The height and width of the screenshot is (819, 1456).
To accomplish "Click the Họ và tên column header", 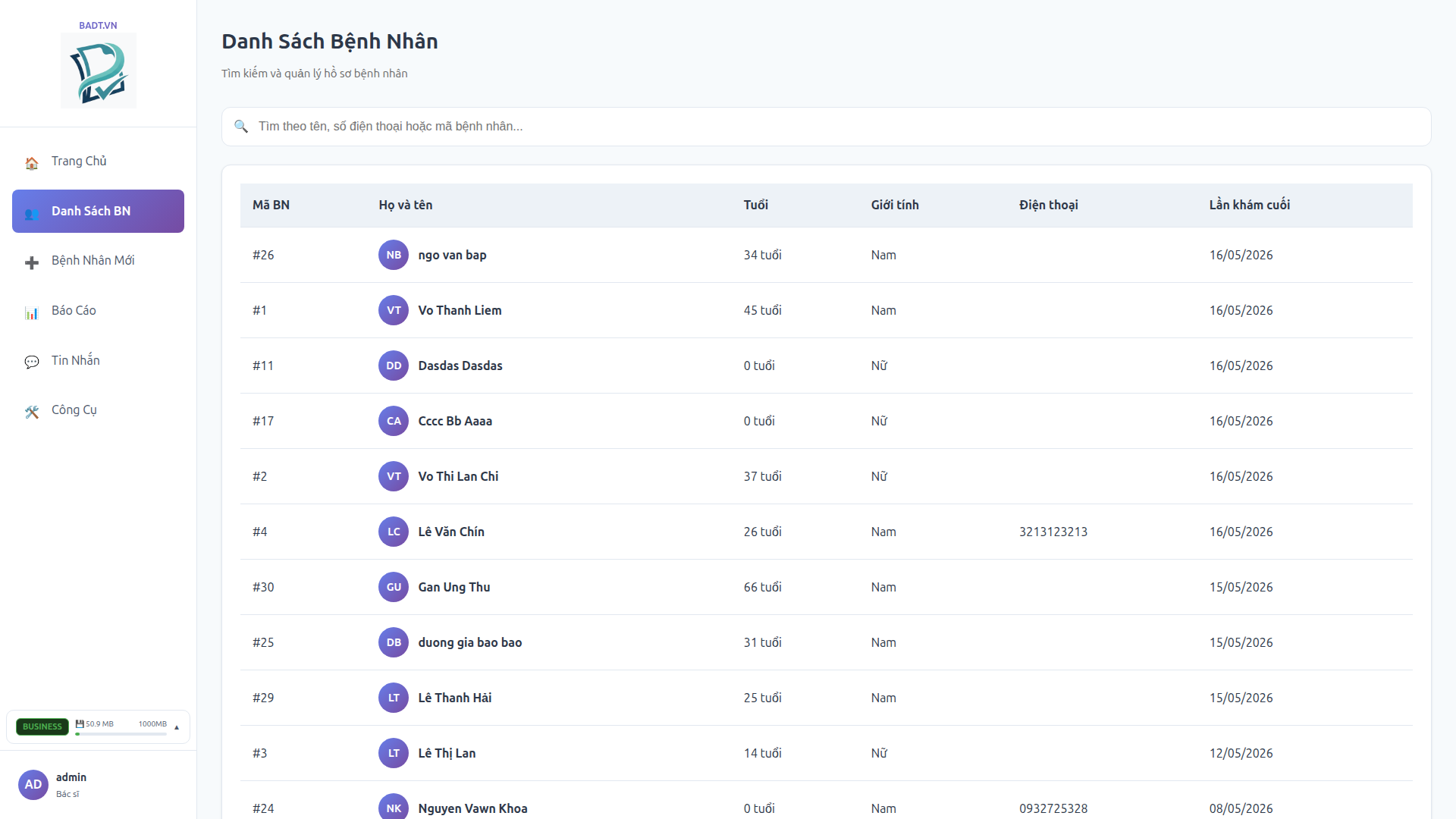I will [406, 205].
